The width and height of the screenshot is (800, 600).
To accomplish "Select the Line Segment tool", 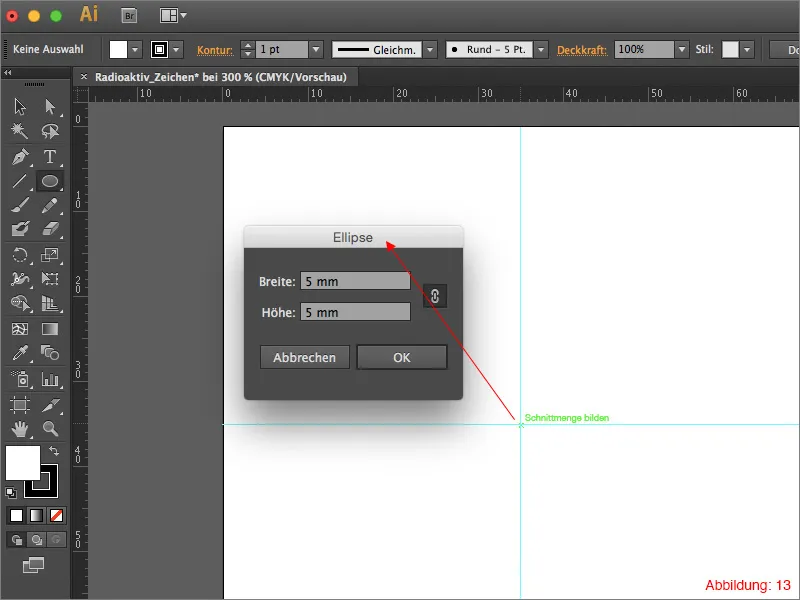I will [20, 181].
